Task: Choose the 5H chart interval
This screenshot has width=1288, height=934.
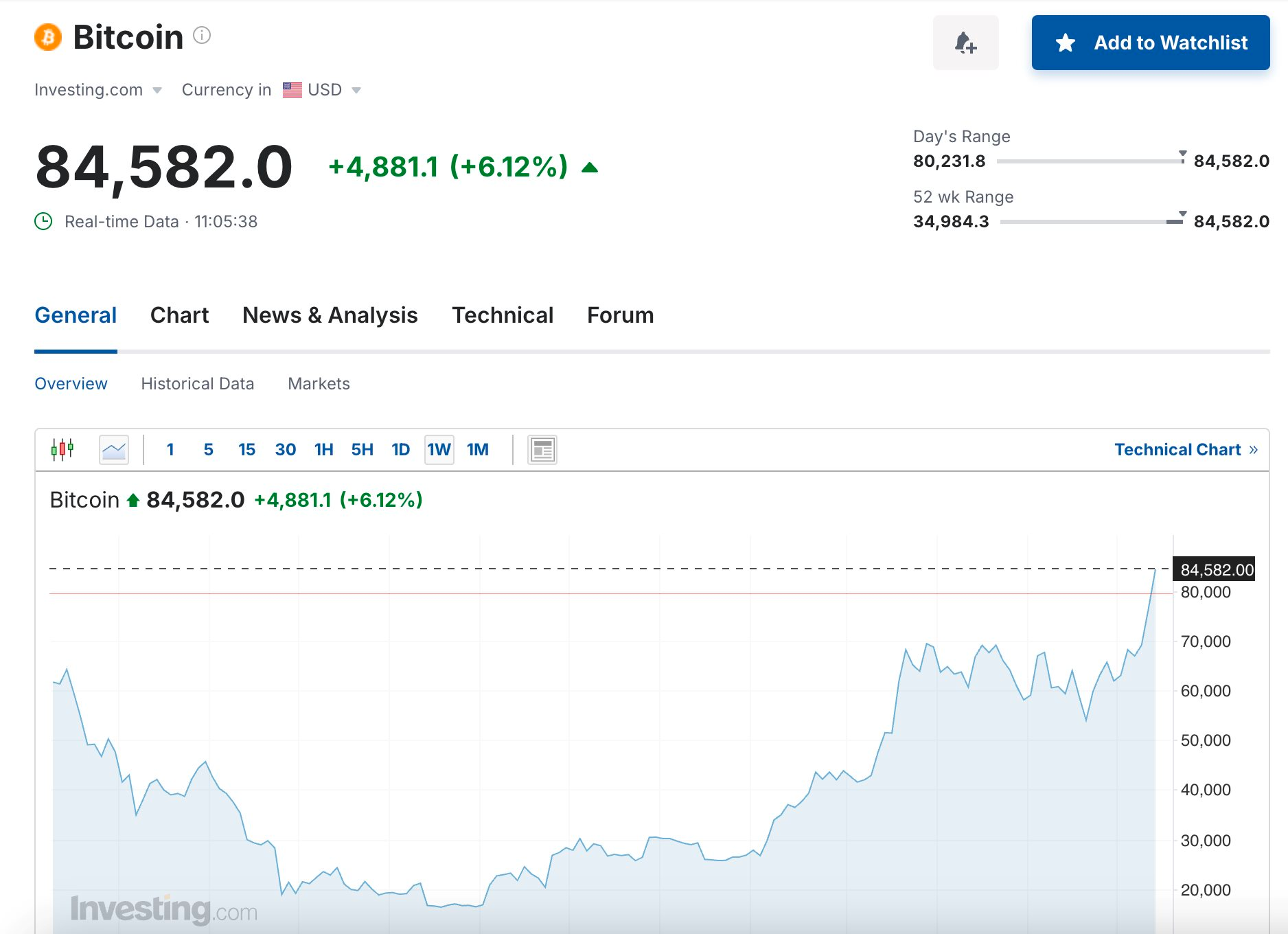Action: [x=362, y=450]
